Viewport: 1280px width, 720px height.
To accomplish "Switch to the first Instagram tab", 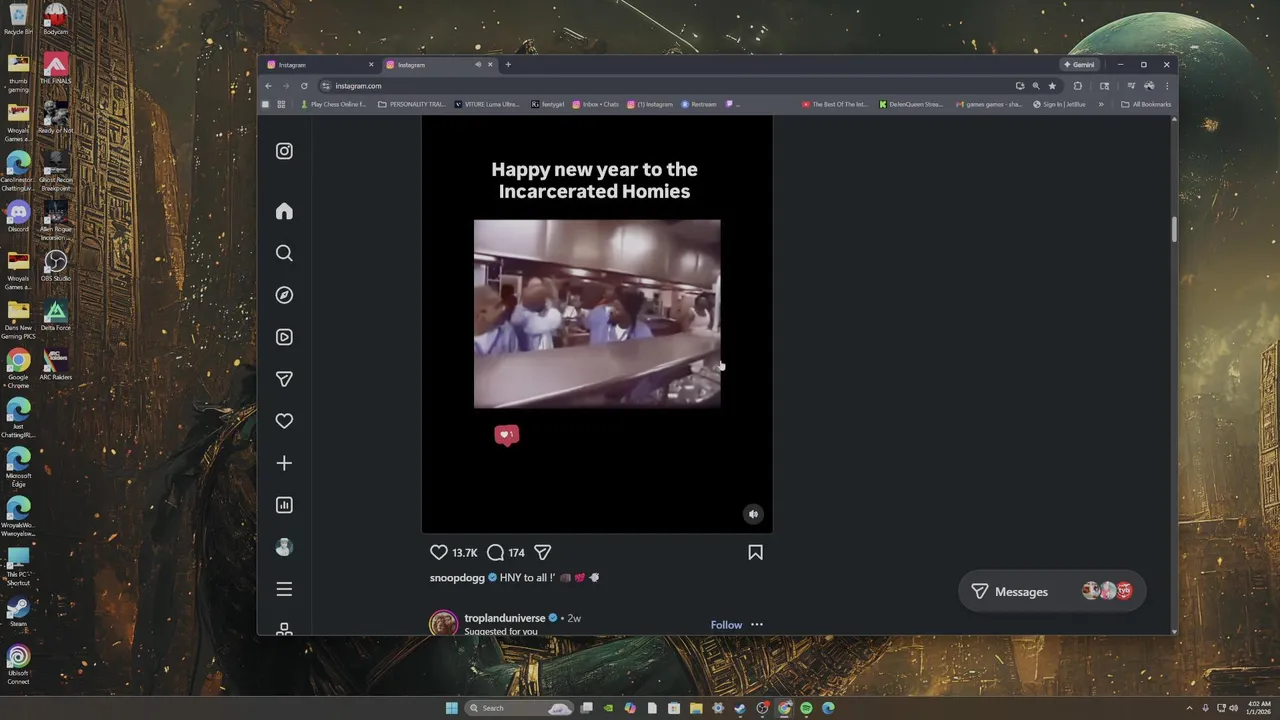I will tap(320, 65).
